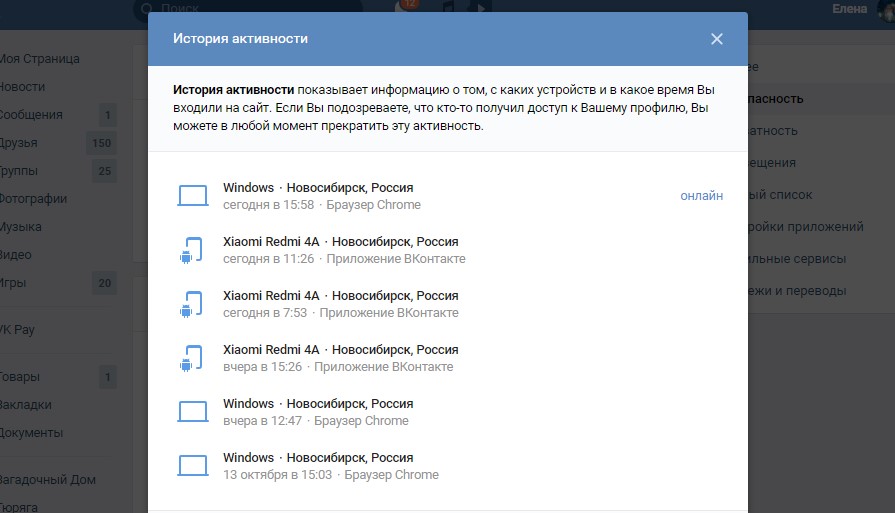This screenshot has width=895, height=513.
Task: Open Документы in left menu
Action: tap(32, 433)
